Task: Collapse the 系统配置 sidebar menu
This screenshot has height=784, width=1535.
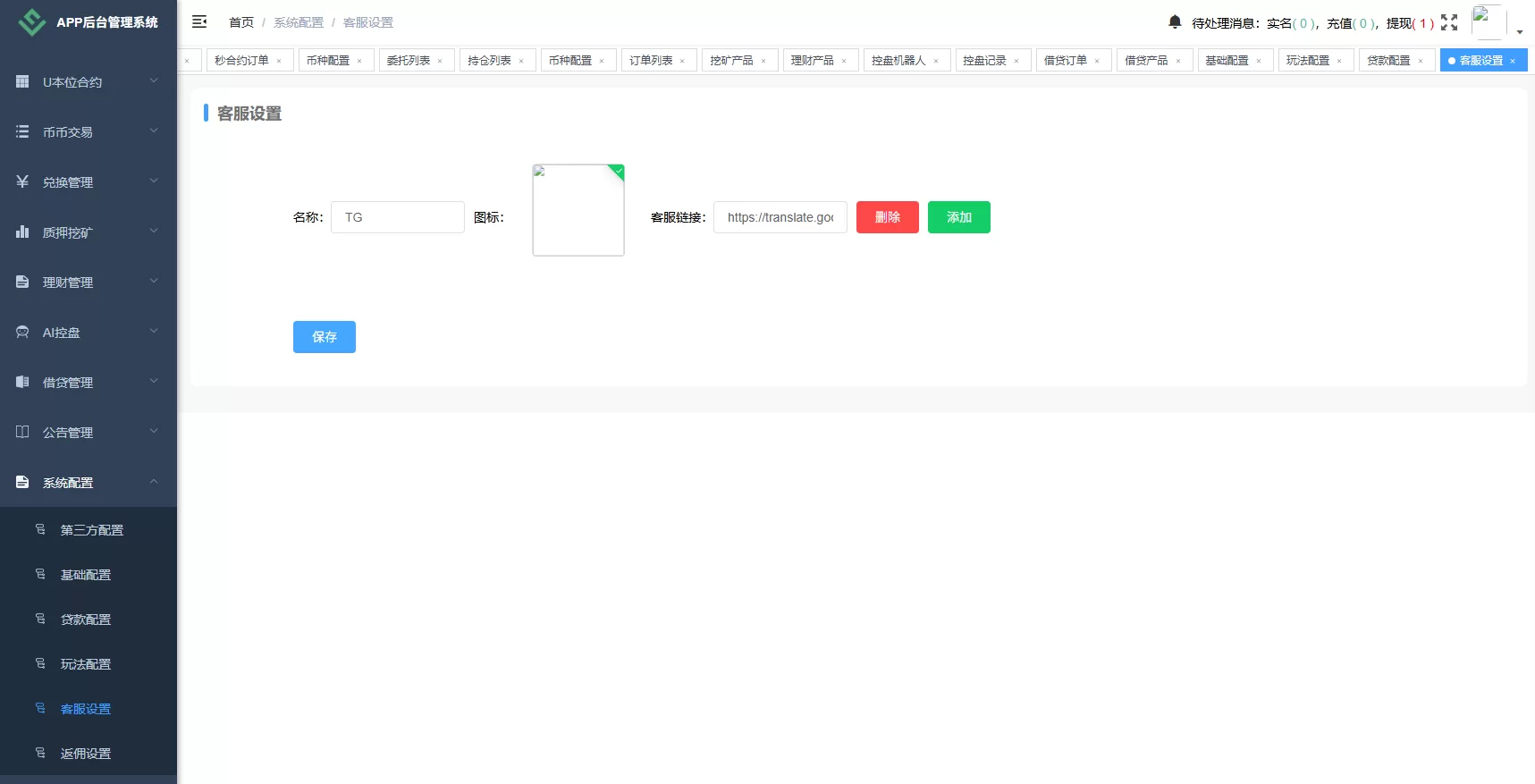Action: (x=88, y=482)
